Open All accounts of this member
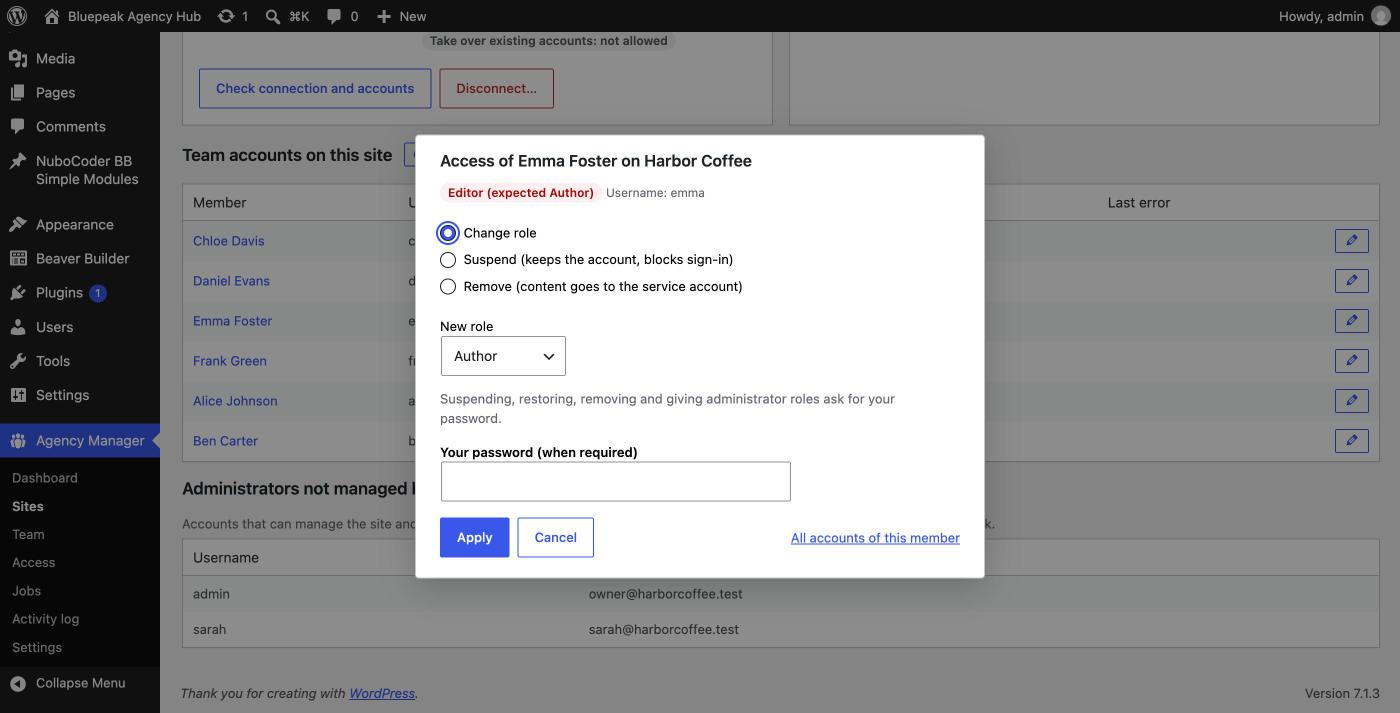 point(875,538)
